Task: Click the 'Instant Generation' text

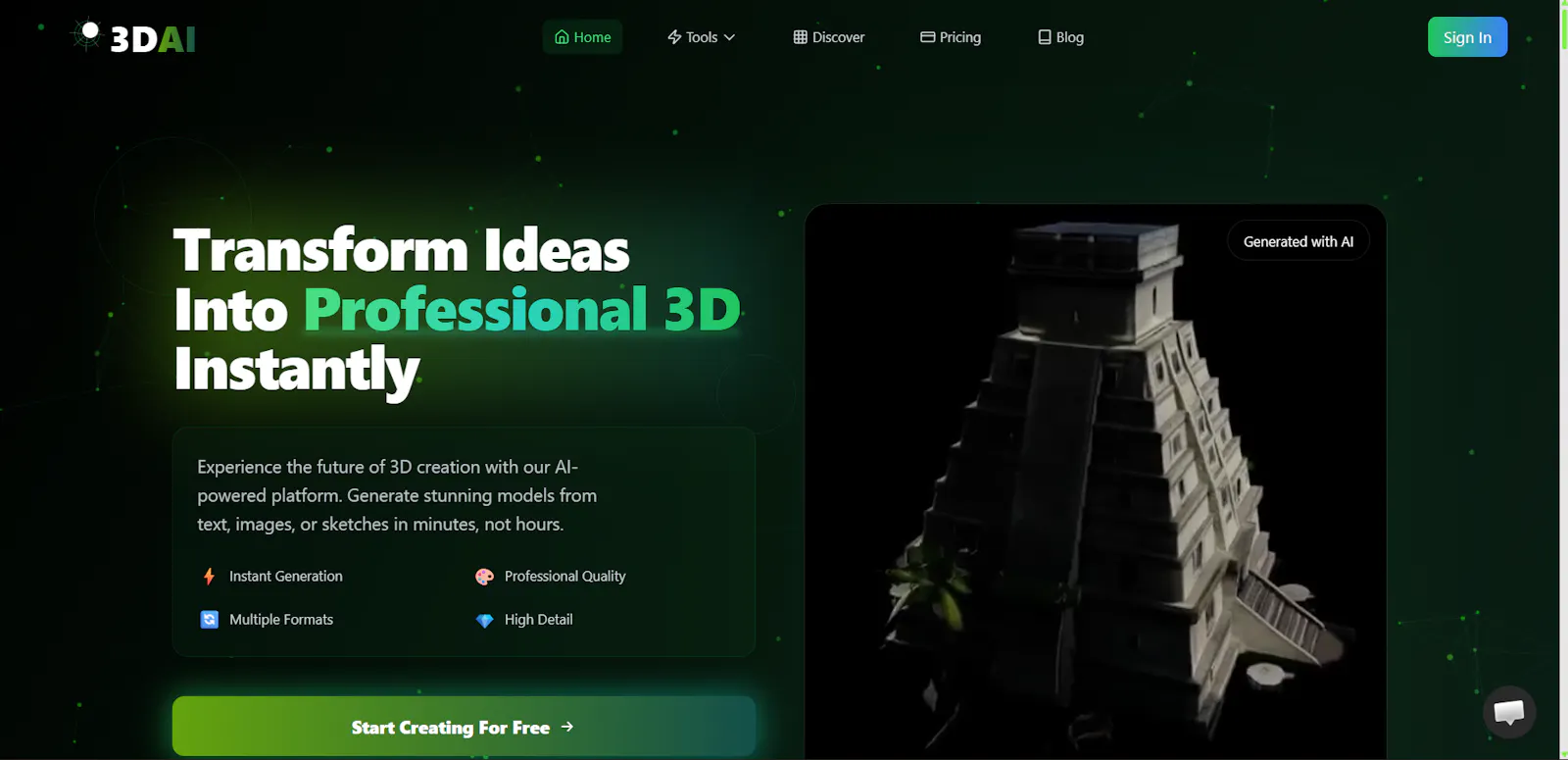Action: pos(286,577)
